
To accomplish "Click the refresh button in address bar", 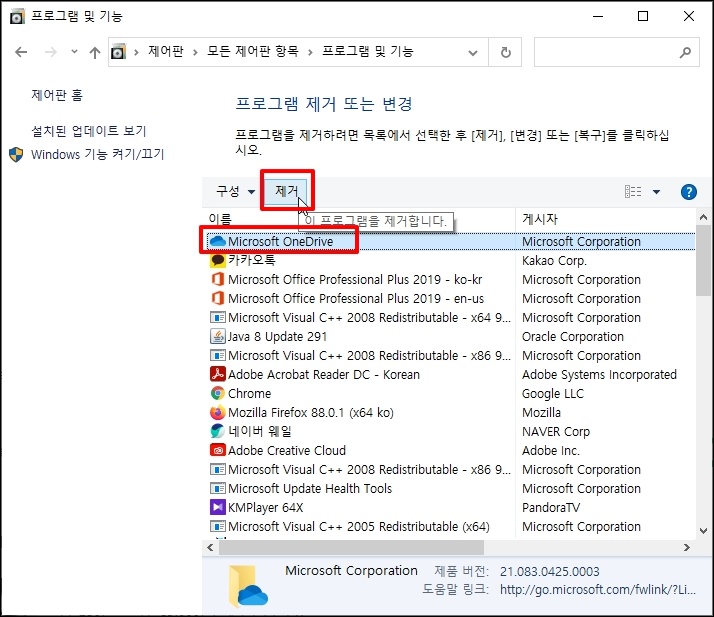I will click(505, 52).
